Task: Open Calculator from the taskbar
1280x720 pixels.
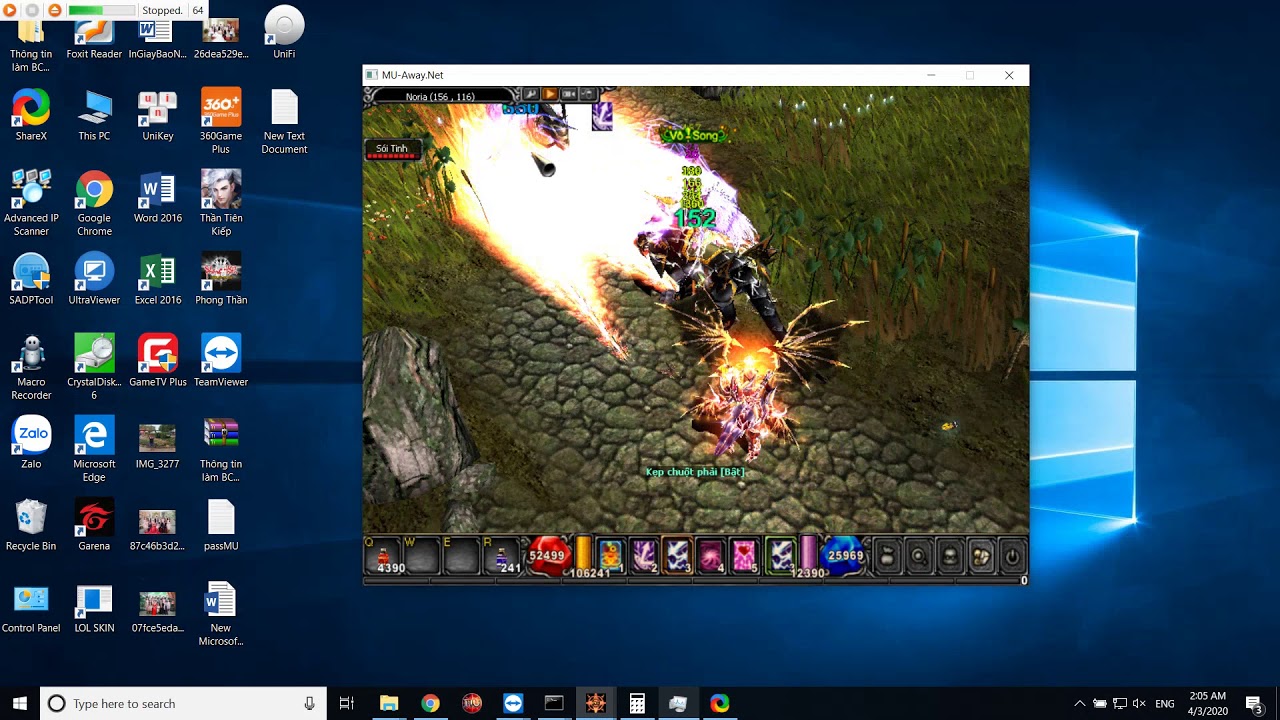Action: 637,703
